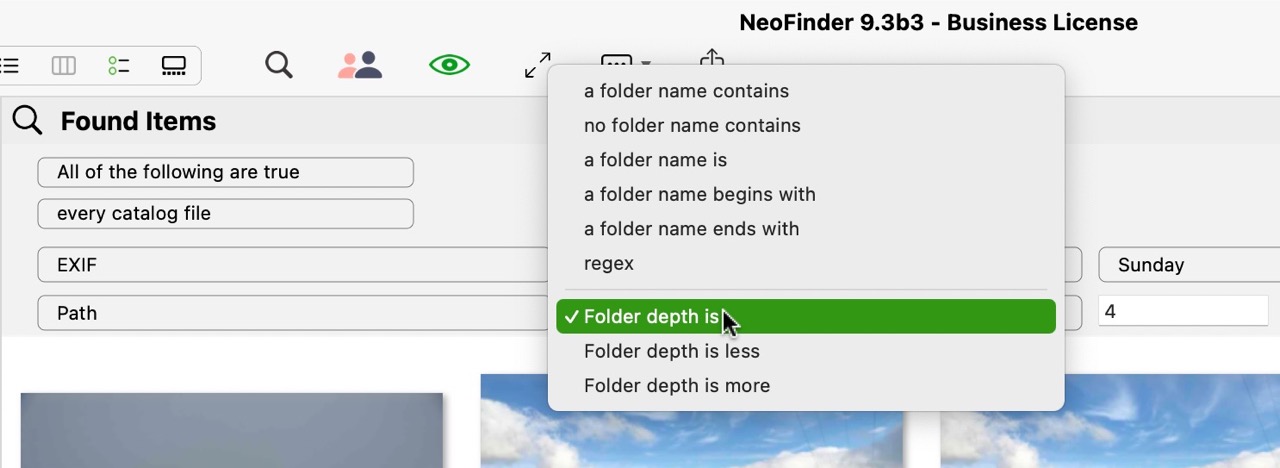Viewport: 1280px width, 468px height.
Task: Toggle the green eye QuickLook icon
Action: click(x=450, y=66)
